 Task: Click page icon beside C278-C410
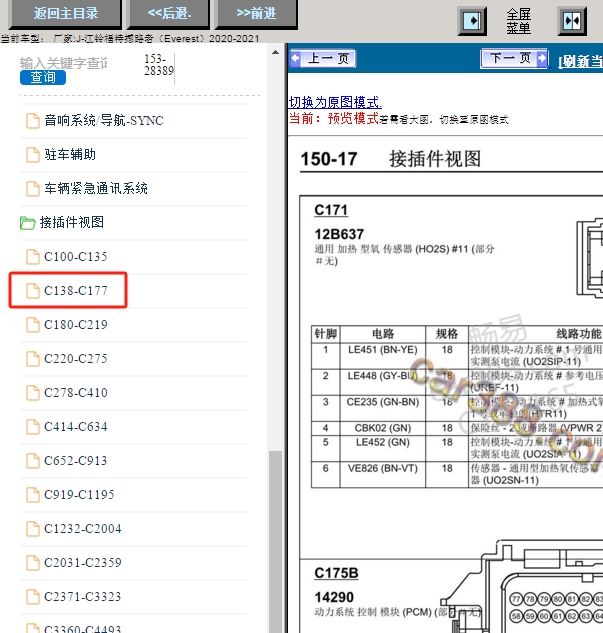[x=33, y=392]
